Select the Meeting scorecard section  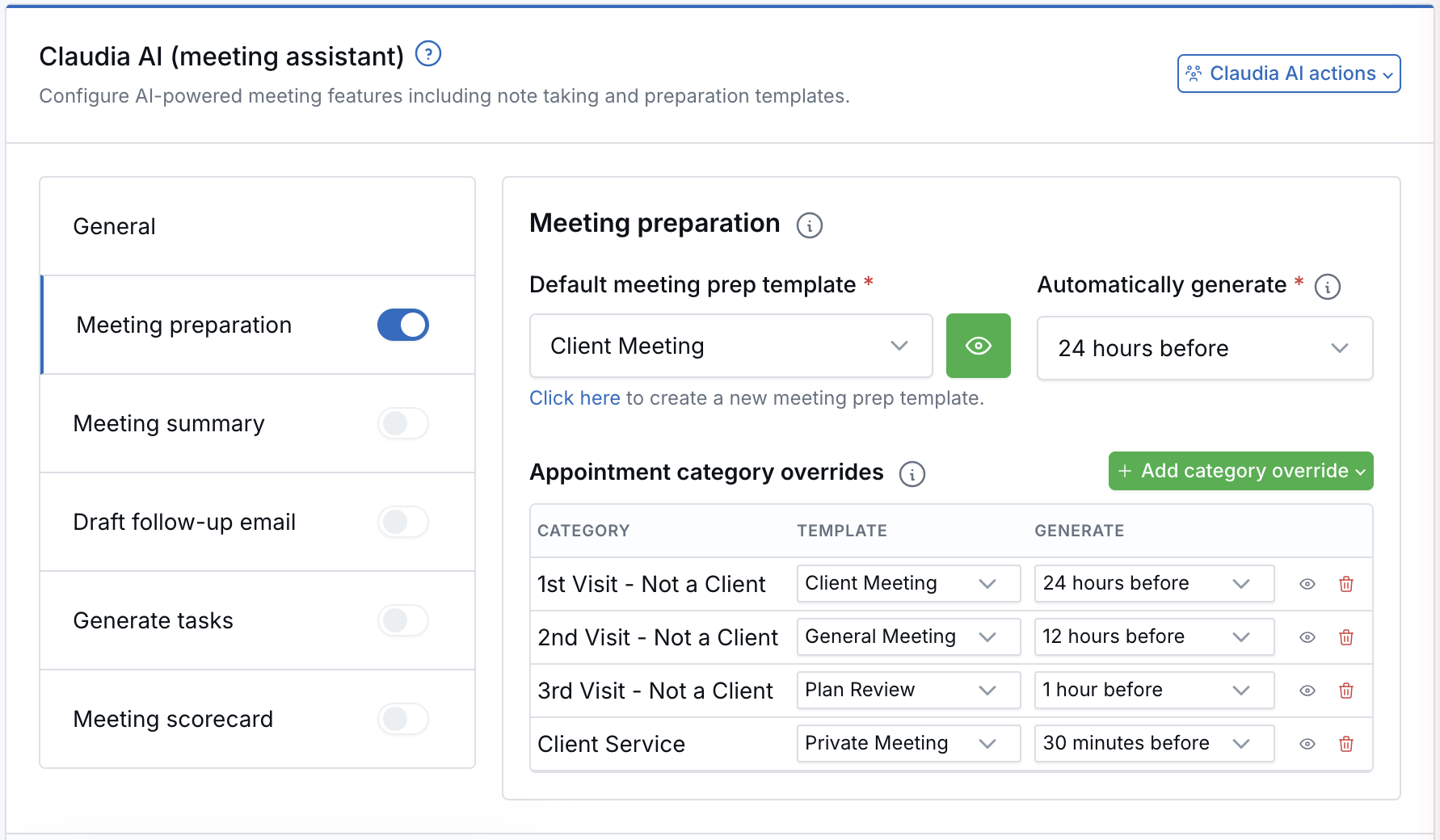point(257,719)
